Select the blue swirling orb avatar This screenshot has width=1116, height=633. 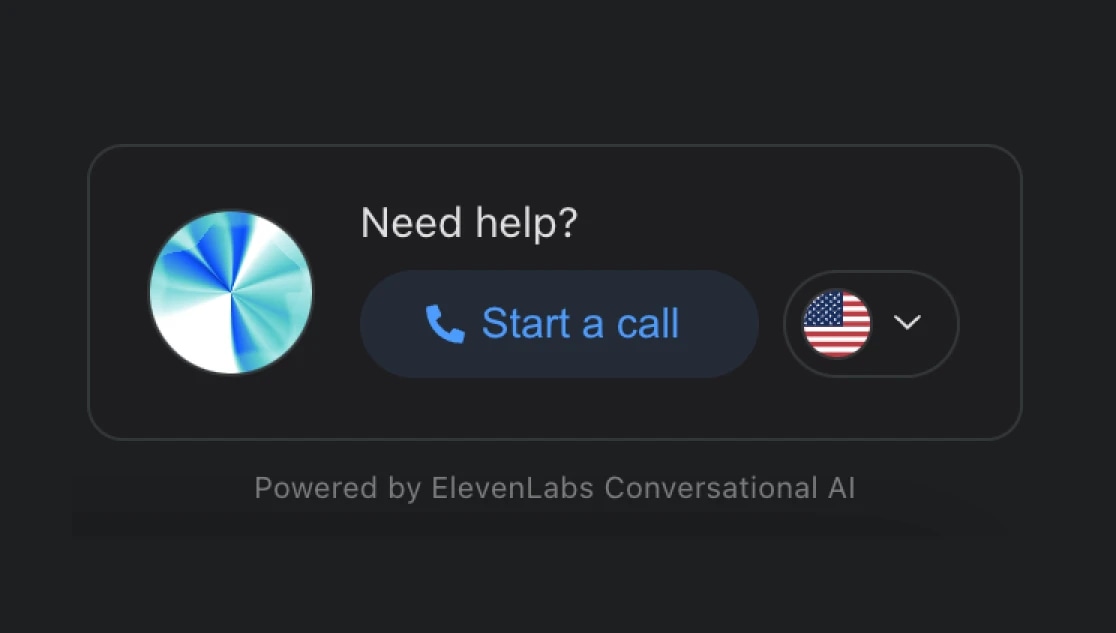tap(231, 292)
